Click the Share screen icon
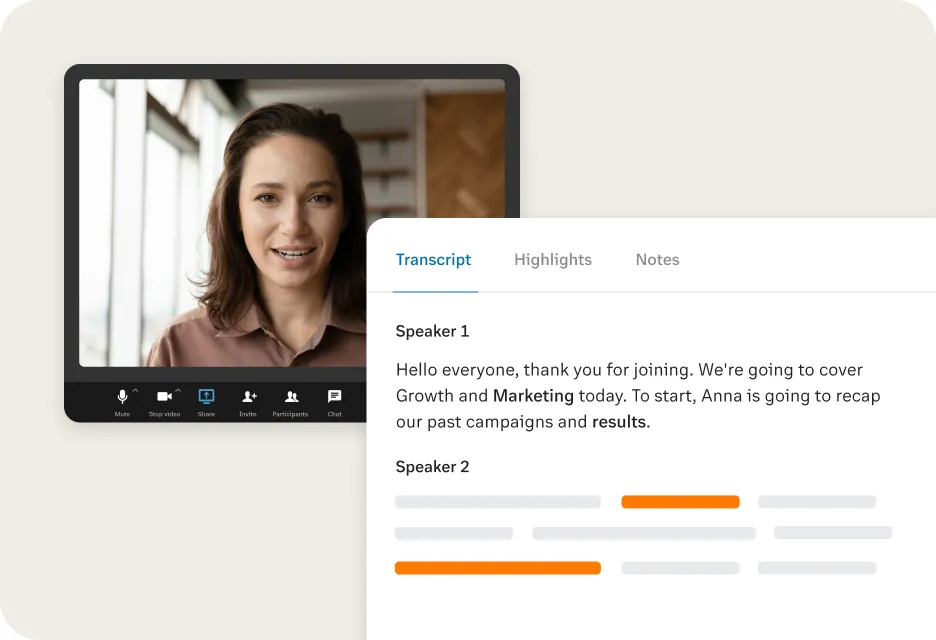Image resolution: width=936 pixels, height=640 pixels. point(206,396)
